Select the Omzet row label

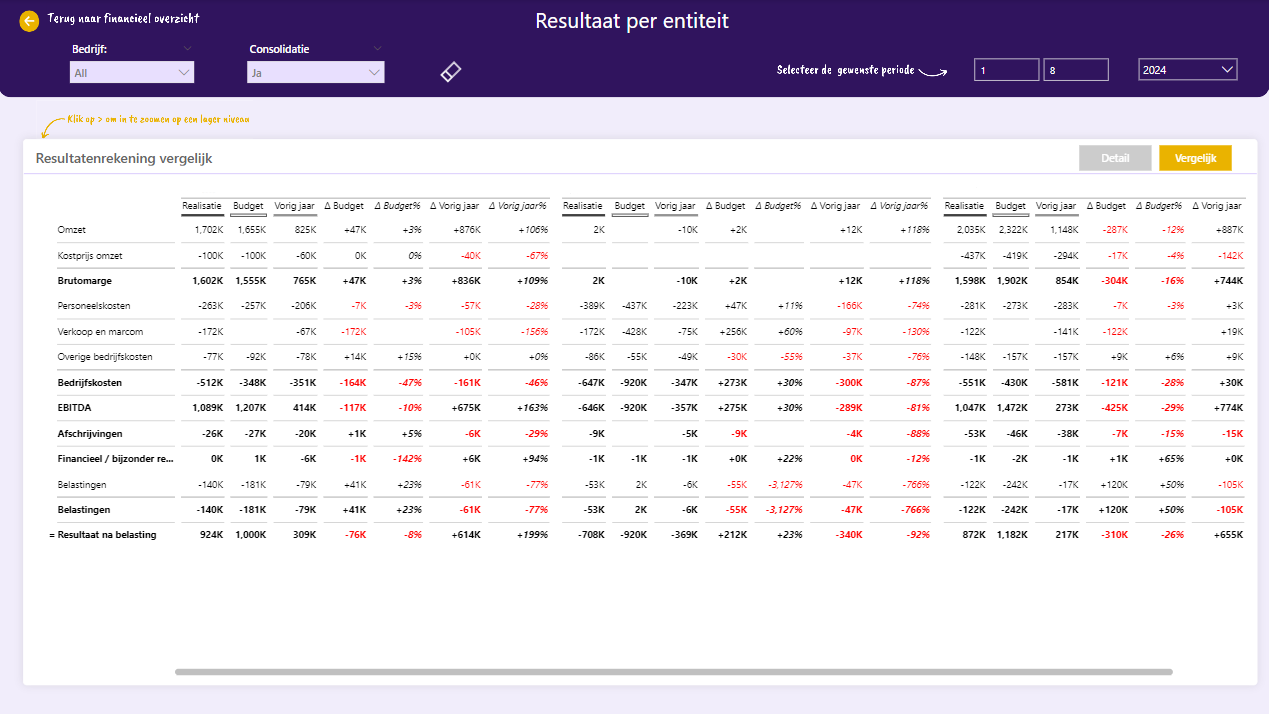point(72,231)
